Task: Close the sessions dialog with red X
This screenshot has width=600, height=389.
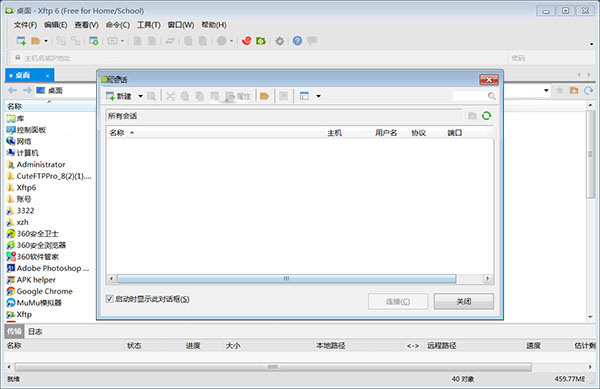Action: [489, 80]
